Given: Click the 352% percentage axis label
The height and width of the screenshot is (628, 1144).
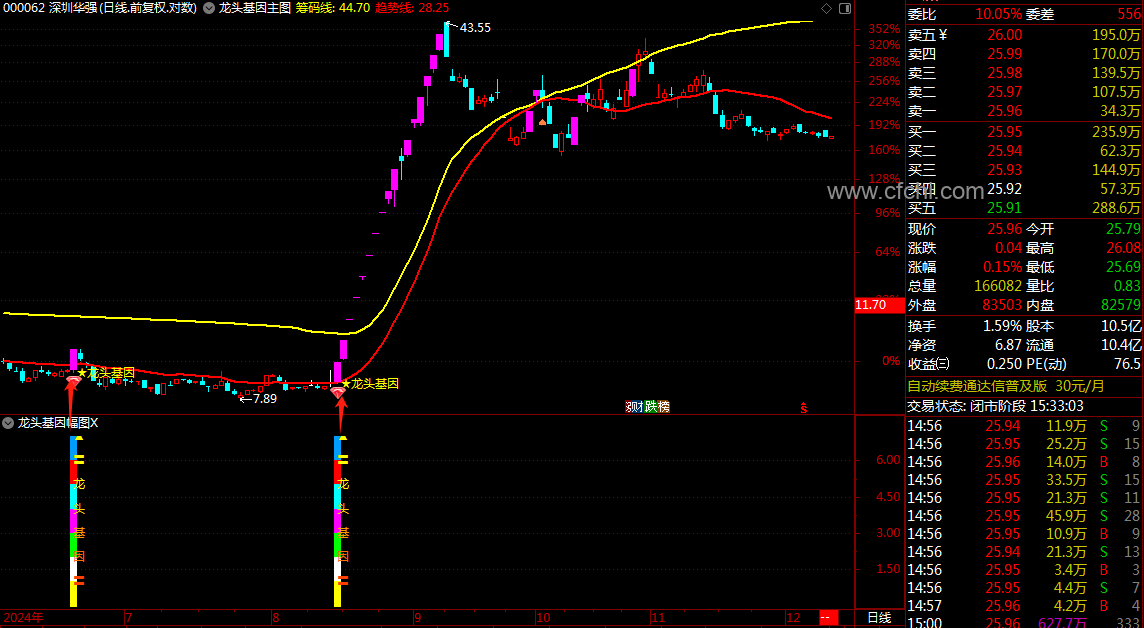Looking at the screenshot, I should [884, 29].
